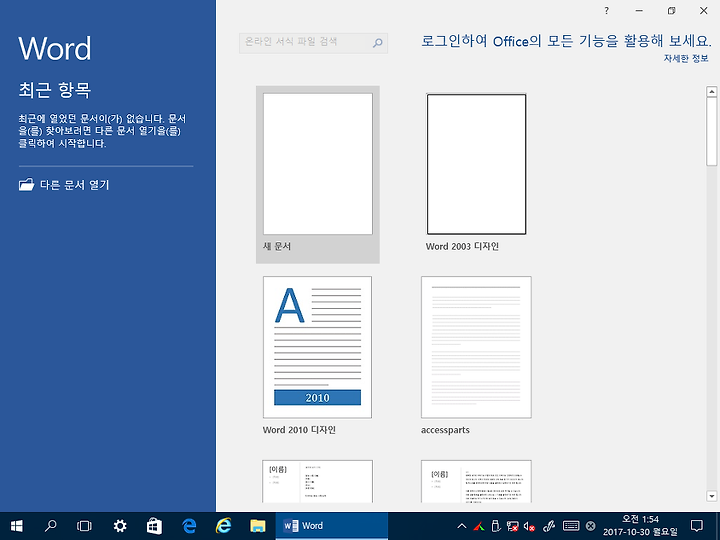Screen dimensions: 720x540
Task: Click the touch keyboard tray icon
Action: 571,526
